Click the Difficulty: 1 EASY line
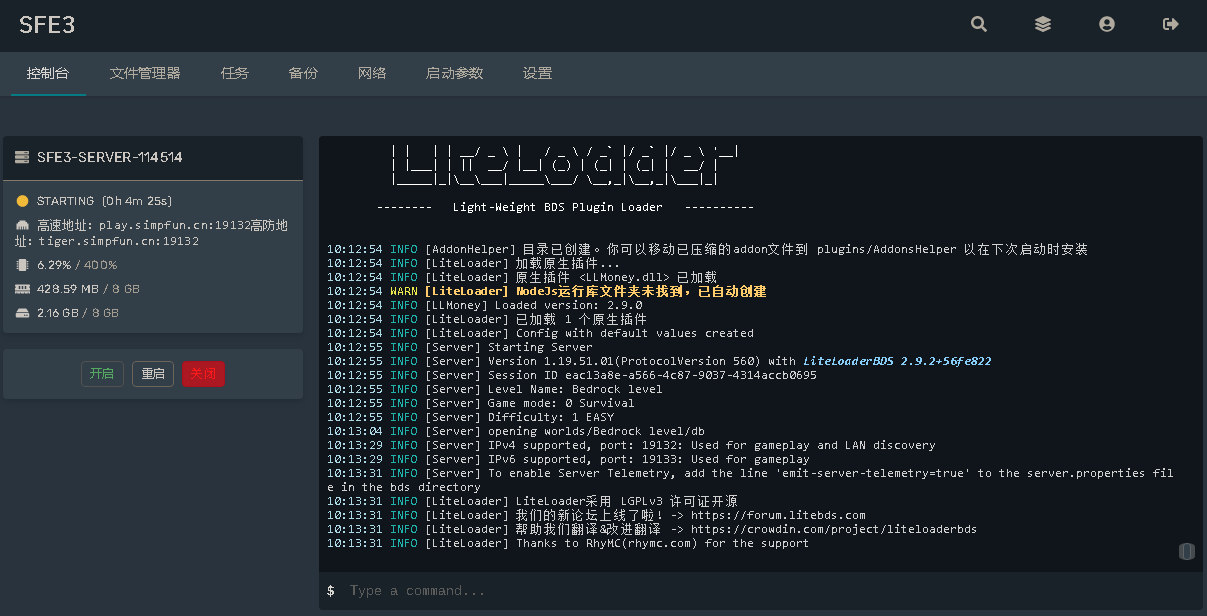The width and height of the screenshot is (1207, 616). (470, 417)
